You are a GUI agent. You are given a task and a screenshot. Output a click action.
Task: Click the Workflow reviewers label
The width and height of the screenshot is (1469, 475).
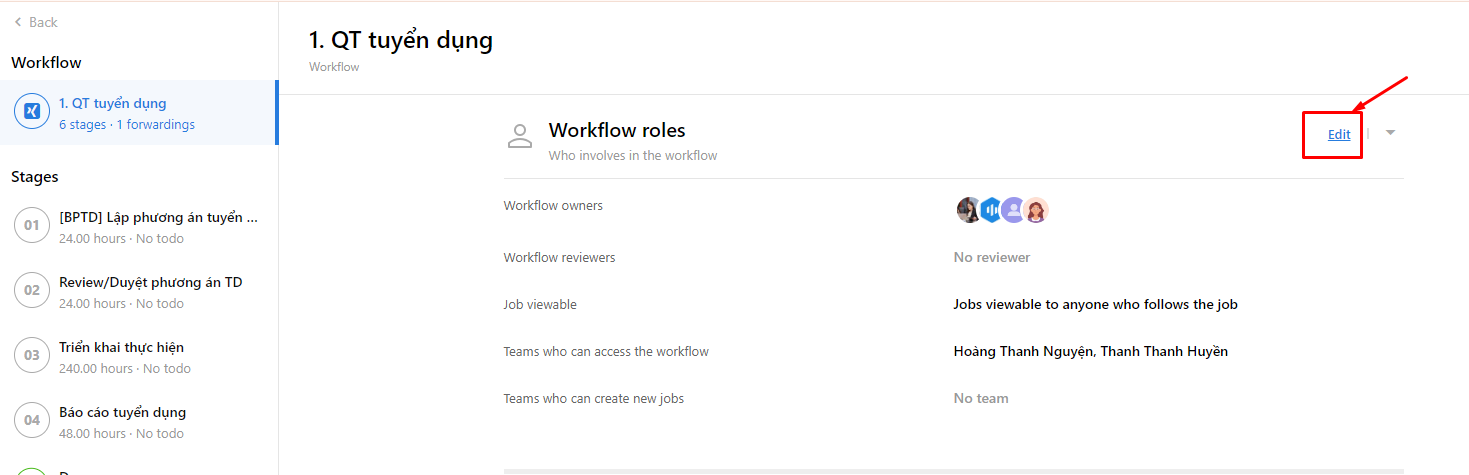pos(560,258)
